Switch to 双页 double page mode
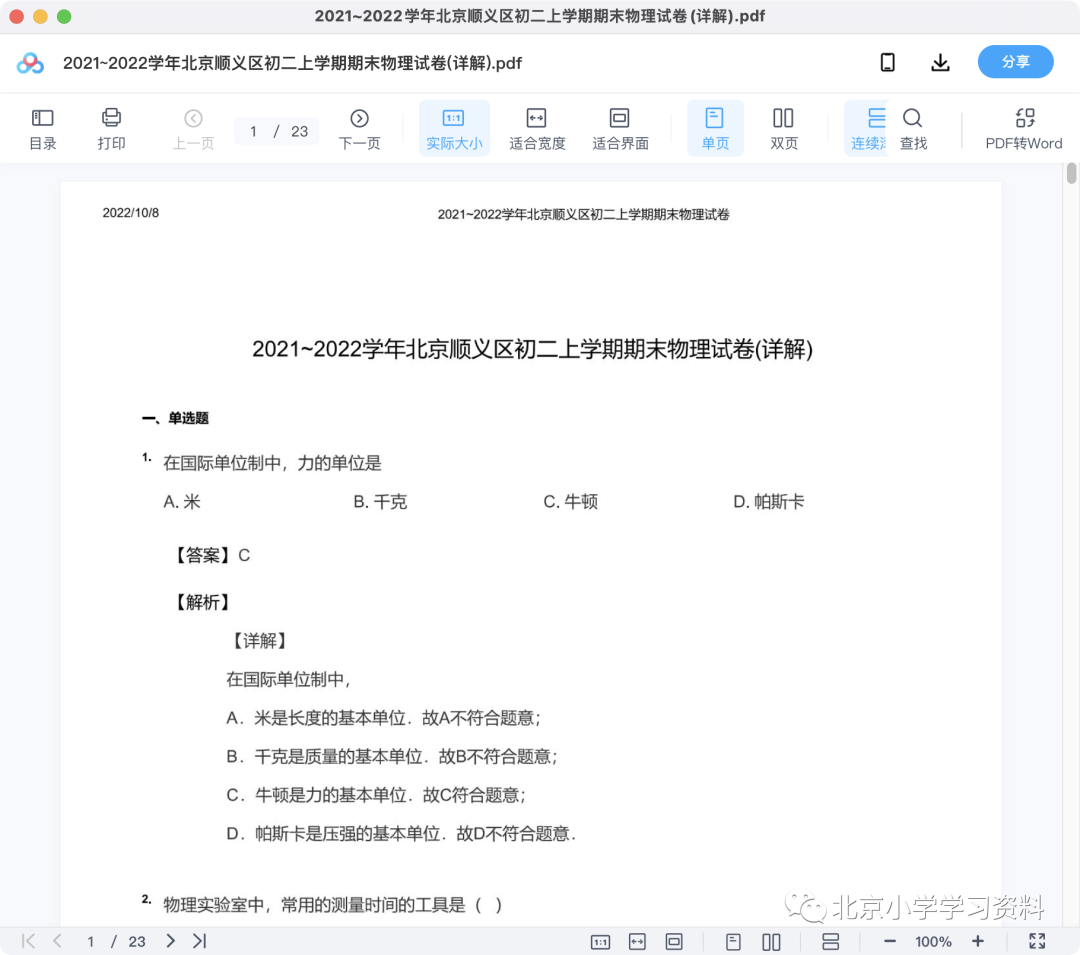 click(x=783, y=129)
